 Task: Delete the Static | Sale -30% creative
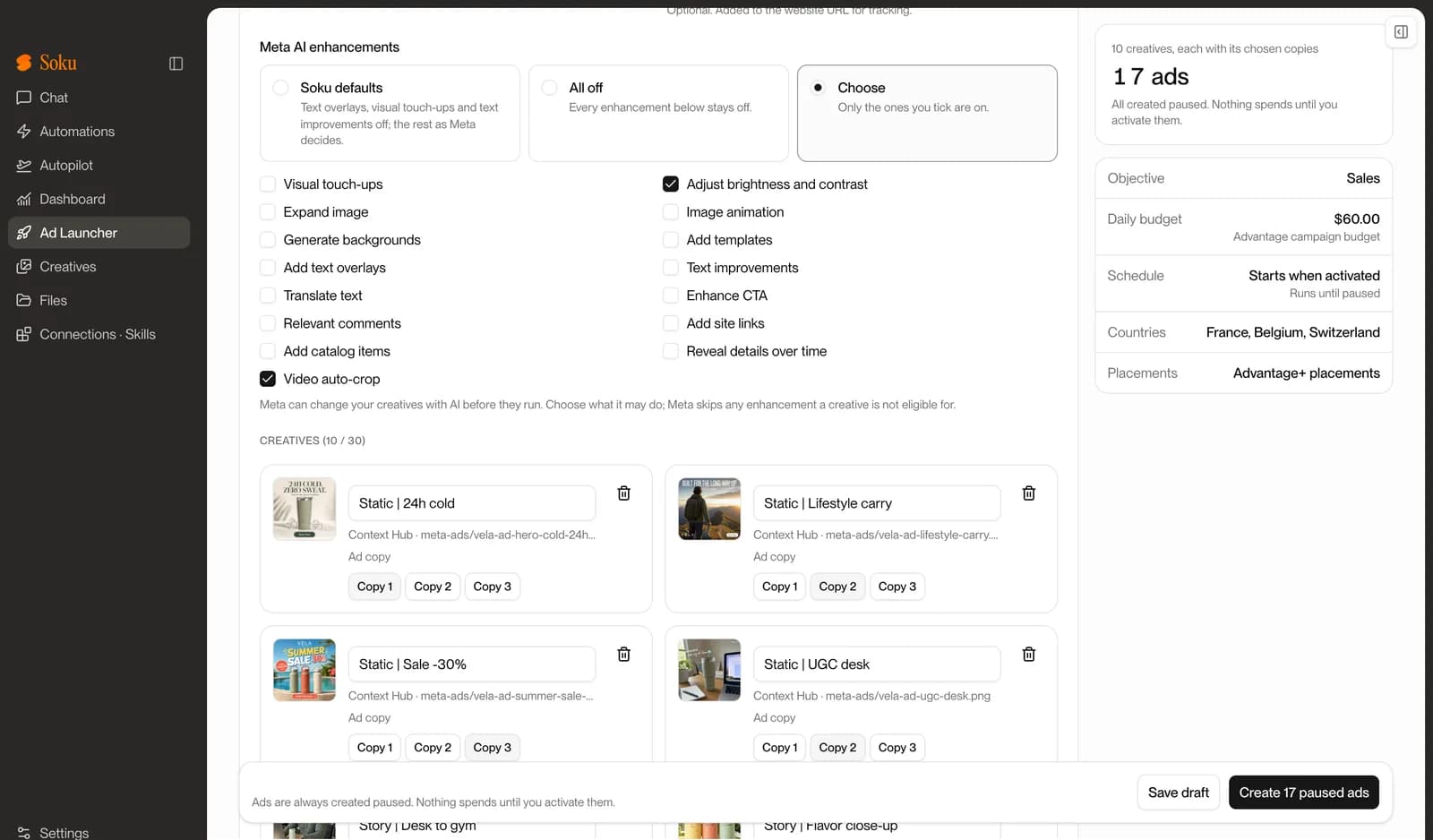click(624, 655)
